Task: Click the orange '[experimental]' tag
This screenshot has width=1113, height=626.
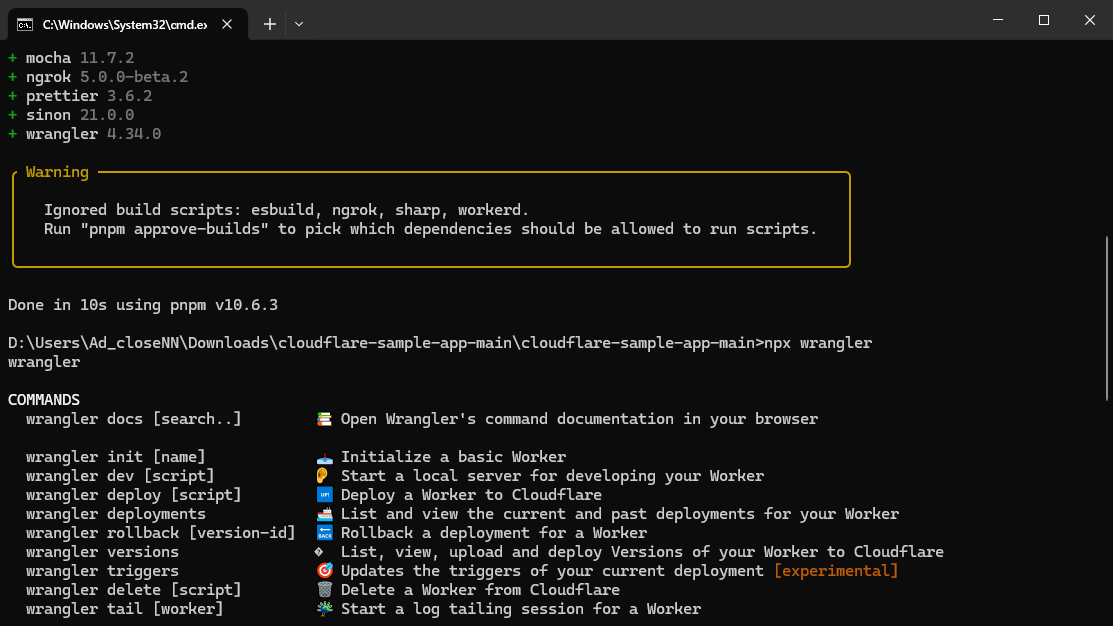Action: point(836,571)
